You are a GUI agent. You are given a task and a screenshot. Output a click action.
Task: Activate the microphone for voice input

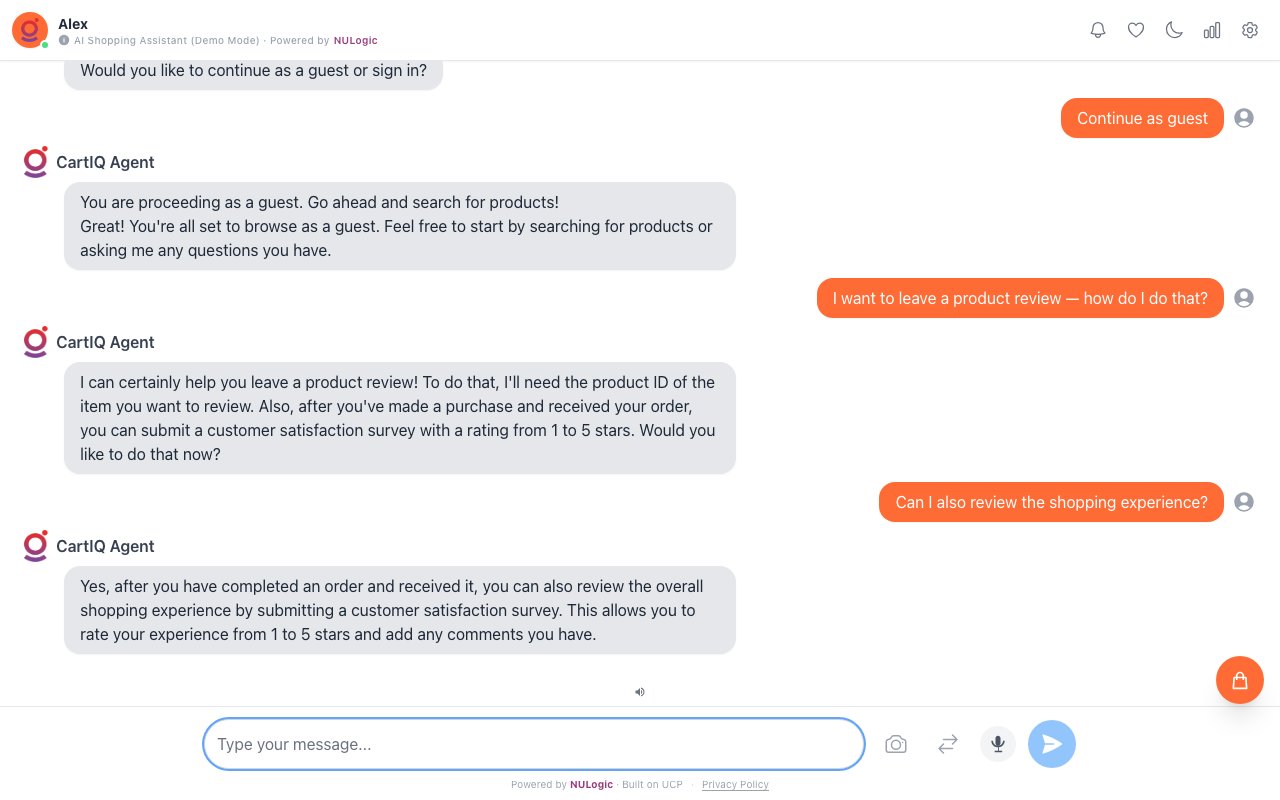coord(997,744)
